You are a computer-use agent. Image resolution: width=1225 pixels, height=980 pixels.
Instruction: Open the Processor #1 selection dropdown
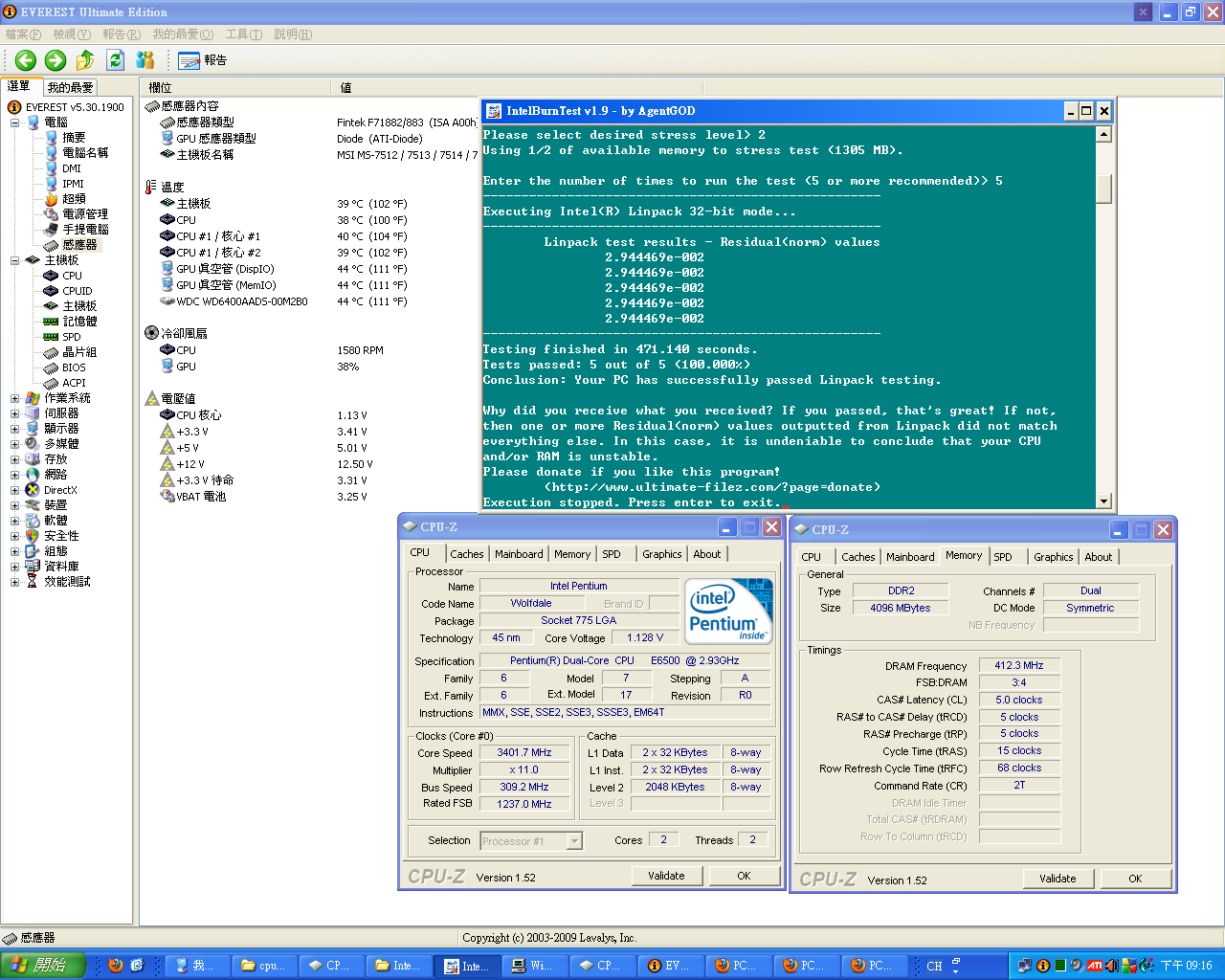(574, 841)
